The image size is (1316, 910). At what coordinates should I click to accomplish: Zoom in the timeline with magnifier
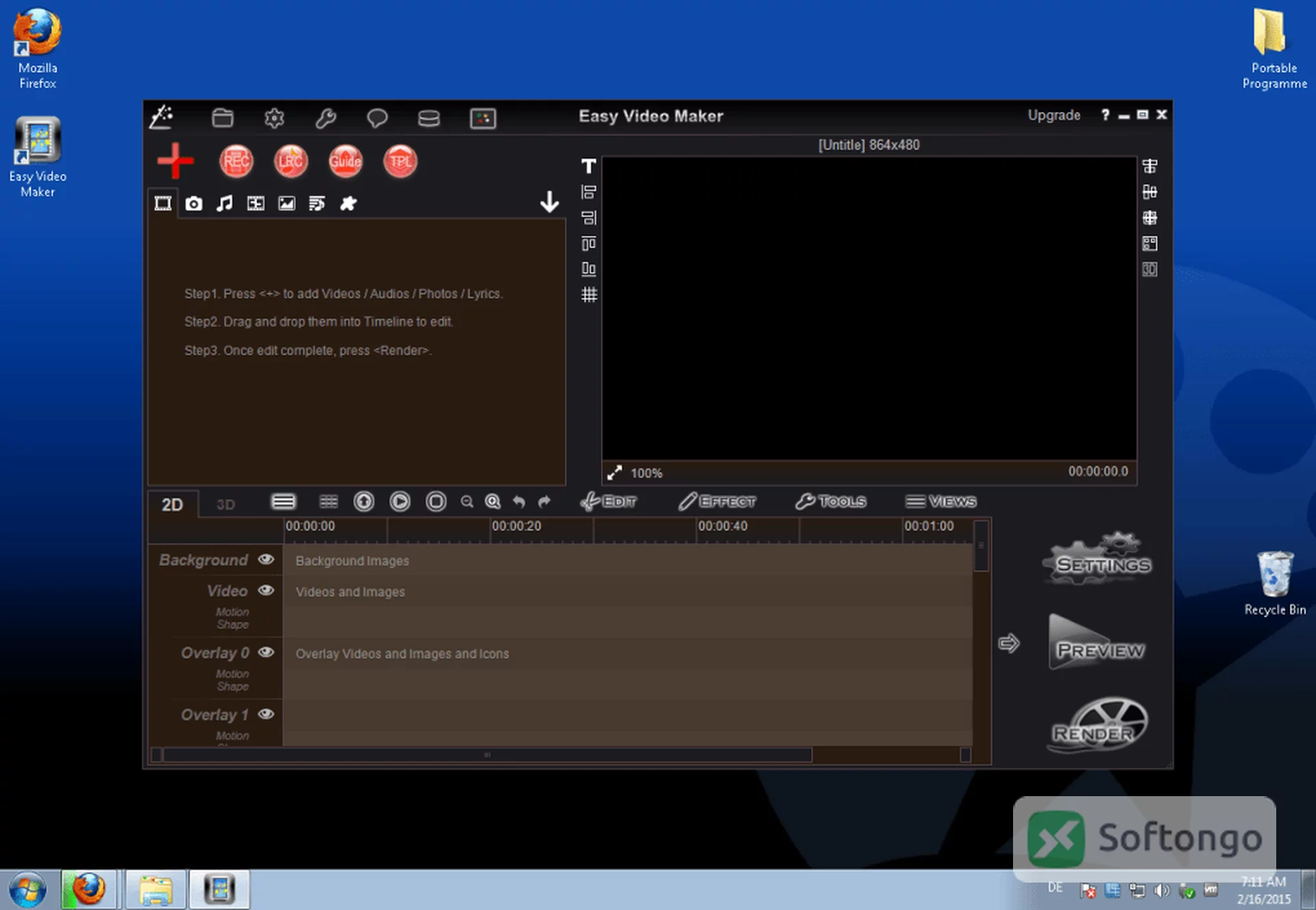click(492, 502)
